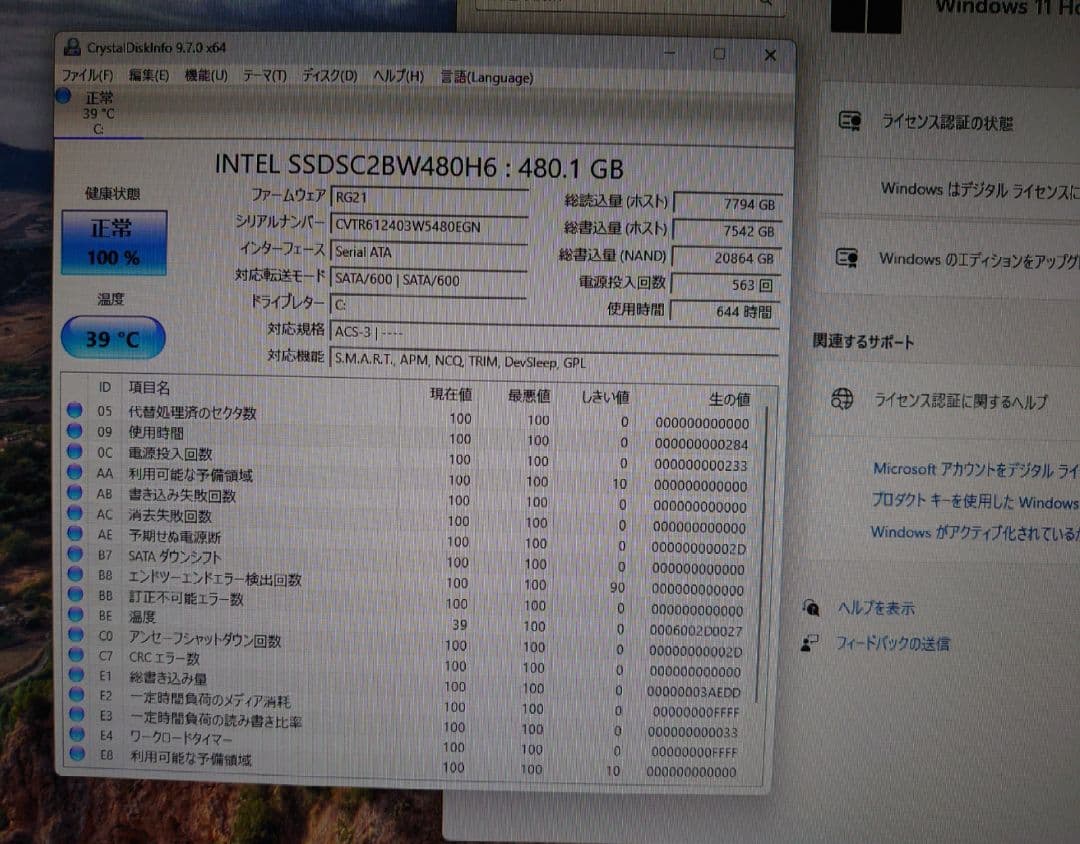Viewport: 1080px width, 844px height.
Task: Click the status dot for ID E3 読み書き比率
Action: coord(77,714)
